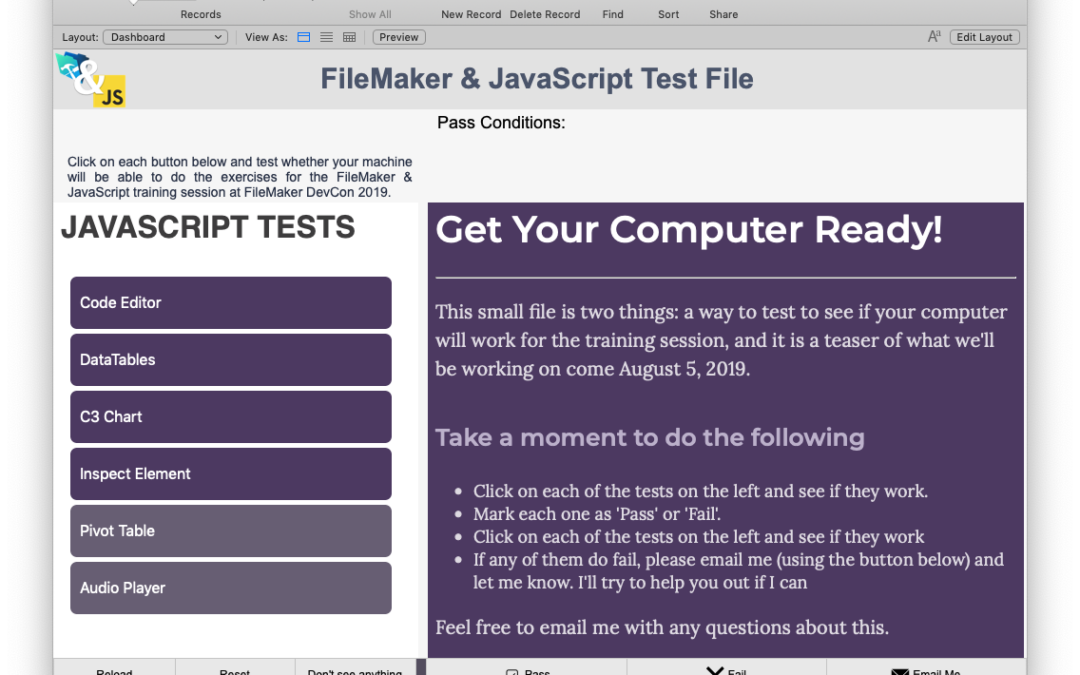The width and height of the screenshot is (1080, 675).
Task: Mark the test as Pass
Action: point(527,669)
